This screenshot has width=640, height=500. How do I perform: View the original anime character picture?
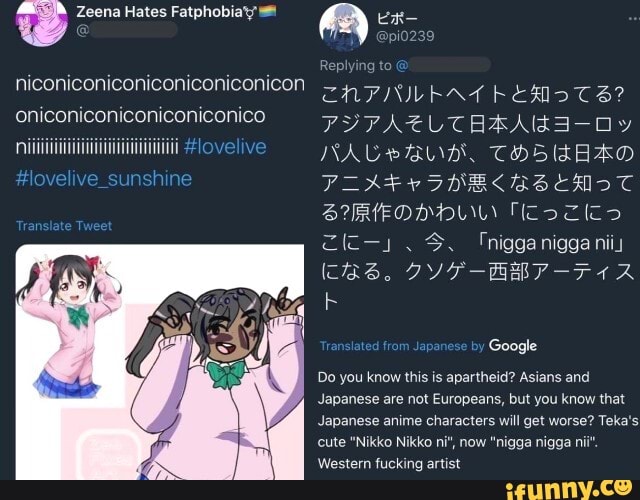[x=69, y=327]
